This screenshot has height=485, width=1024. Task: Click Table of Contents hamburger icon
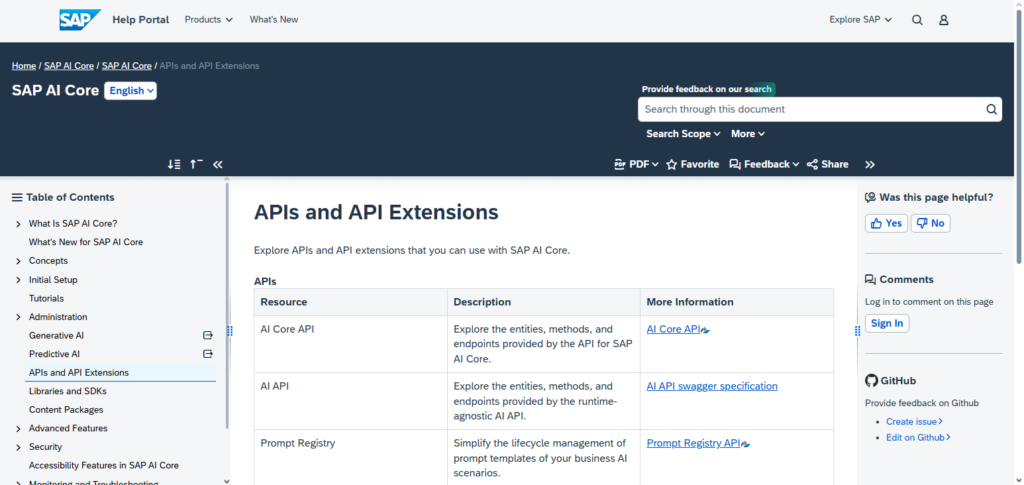(x=17, y=197)
